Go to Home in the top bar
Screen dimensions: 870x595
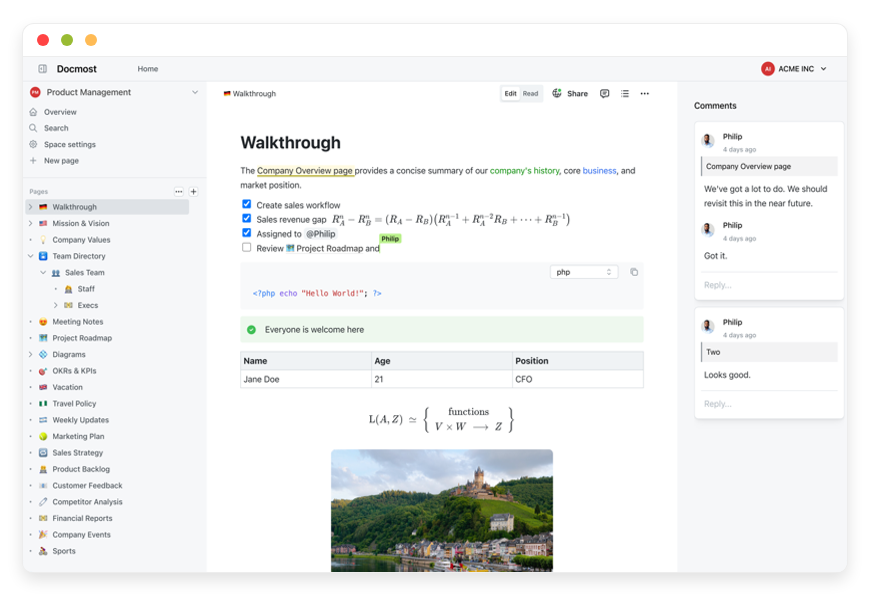click(148, 69)
